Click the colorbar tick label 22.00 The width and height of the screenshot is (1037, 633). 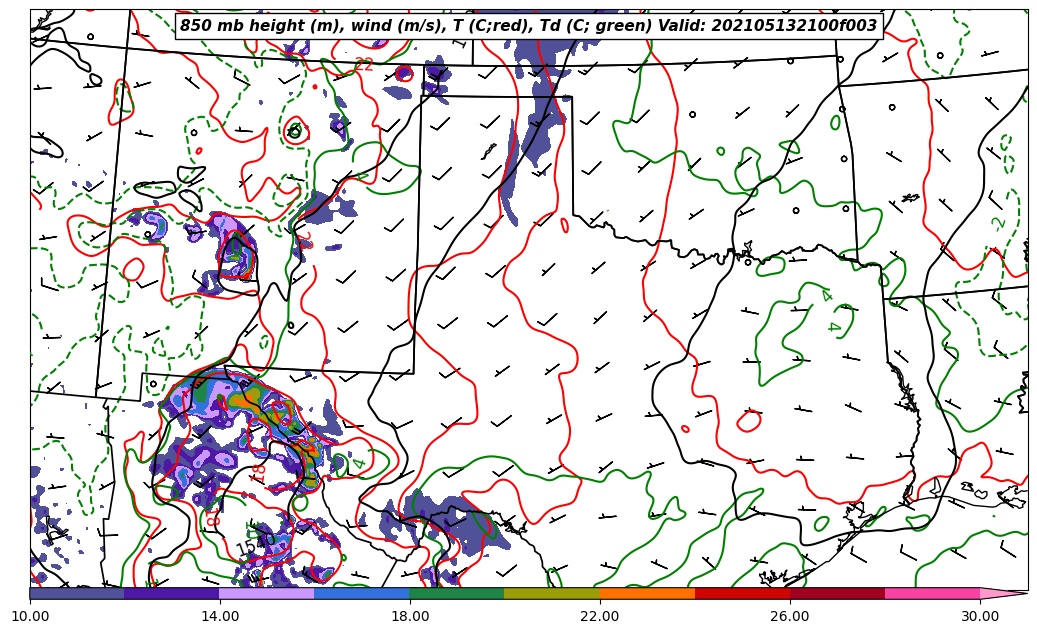[600, 616]
